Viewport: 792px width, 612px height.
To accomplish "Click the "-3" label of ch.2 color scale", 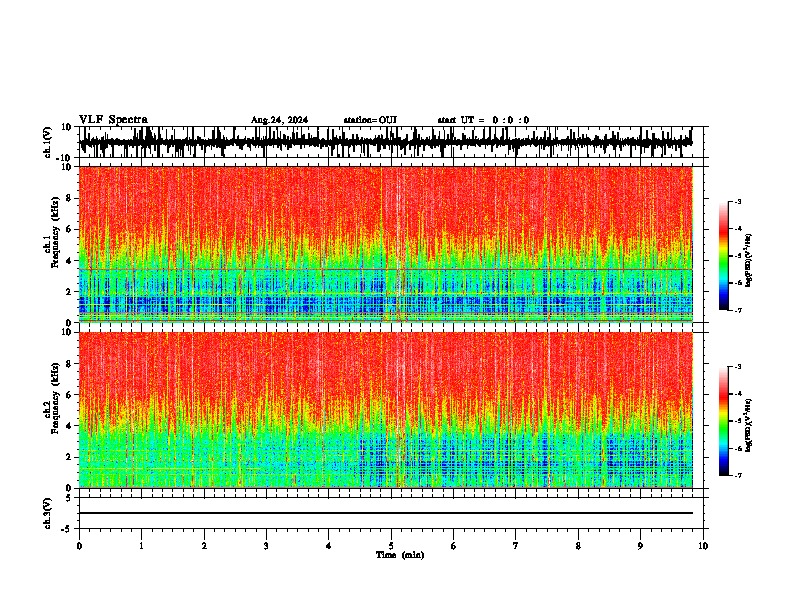I will [x=737, y=367].
